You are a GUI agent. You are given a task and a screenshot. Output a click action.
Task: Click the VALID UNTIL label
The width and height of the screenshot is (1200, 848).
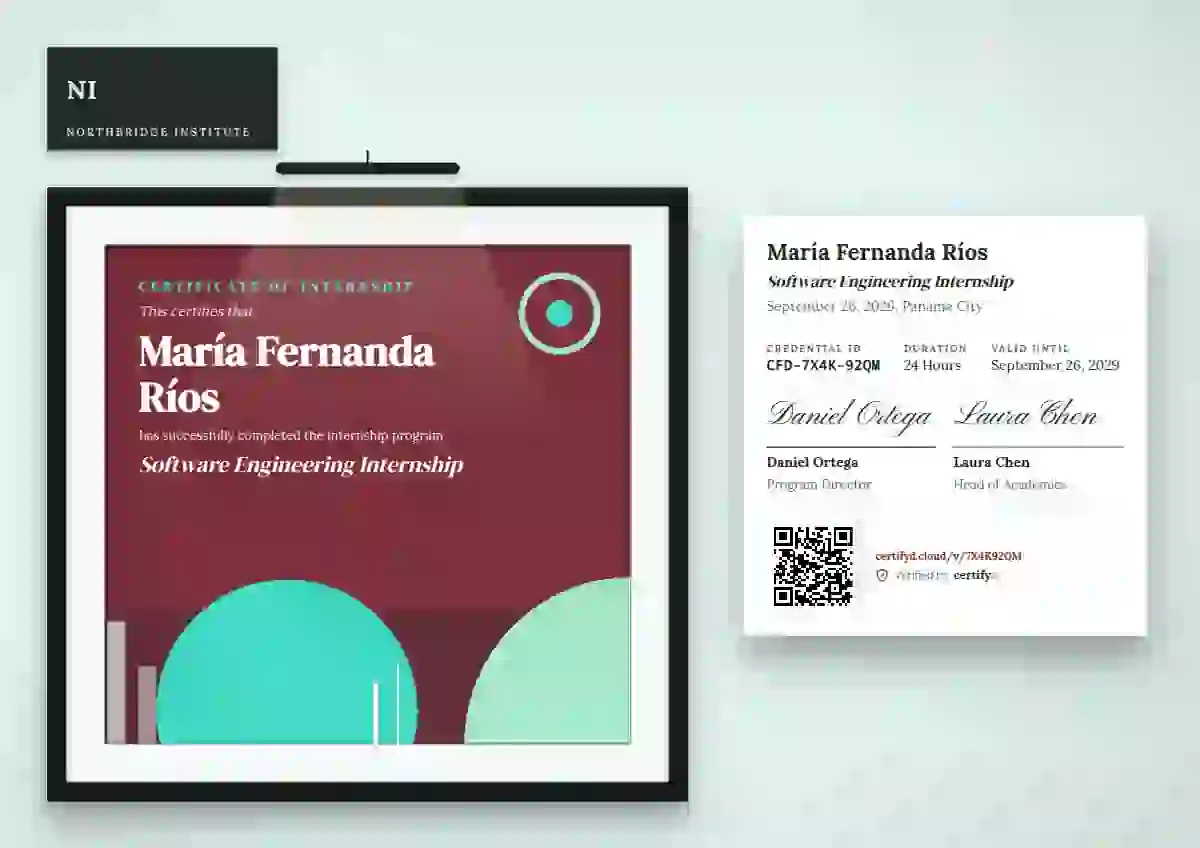click(x=1030, y=348)
